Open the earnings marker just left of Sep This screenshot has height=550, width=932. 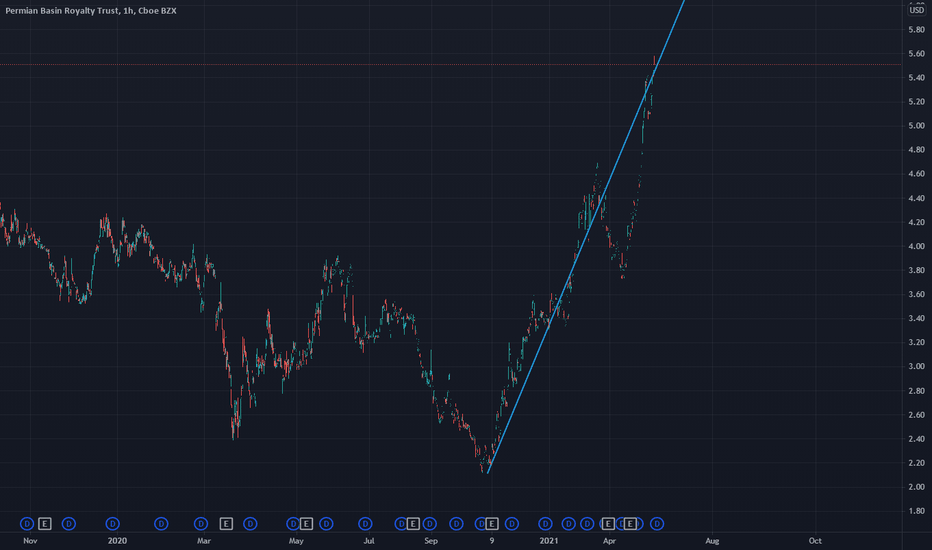tap(413, 524)
